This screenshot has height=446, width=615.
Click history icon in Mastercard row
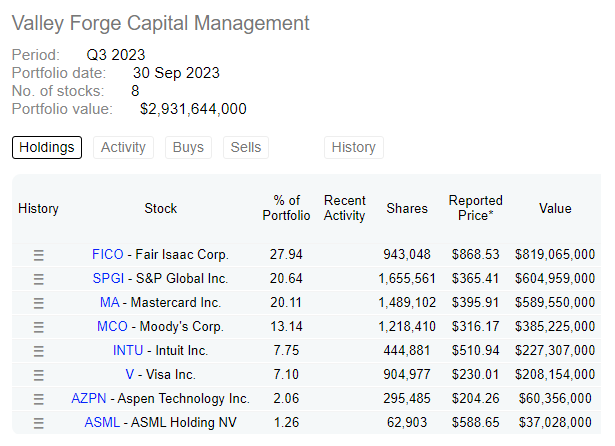pos(39,303)
